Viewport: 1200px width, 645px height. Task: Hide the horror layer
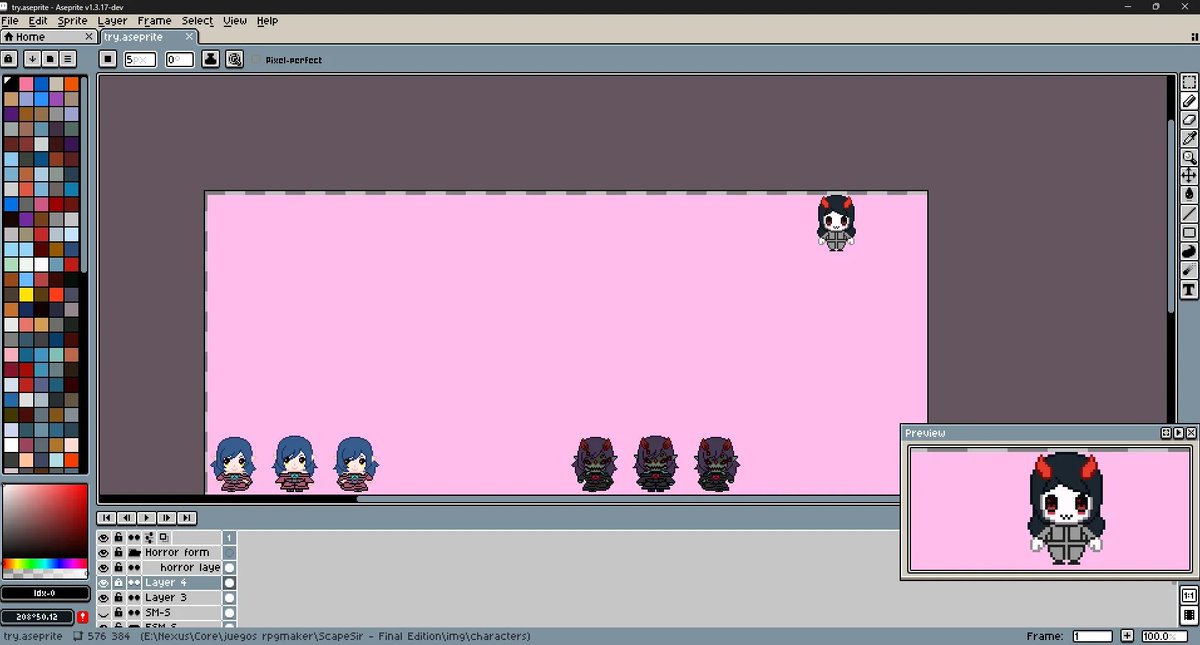(x=103, y=567)
